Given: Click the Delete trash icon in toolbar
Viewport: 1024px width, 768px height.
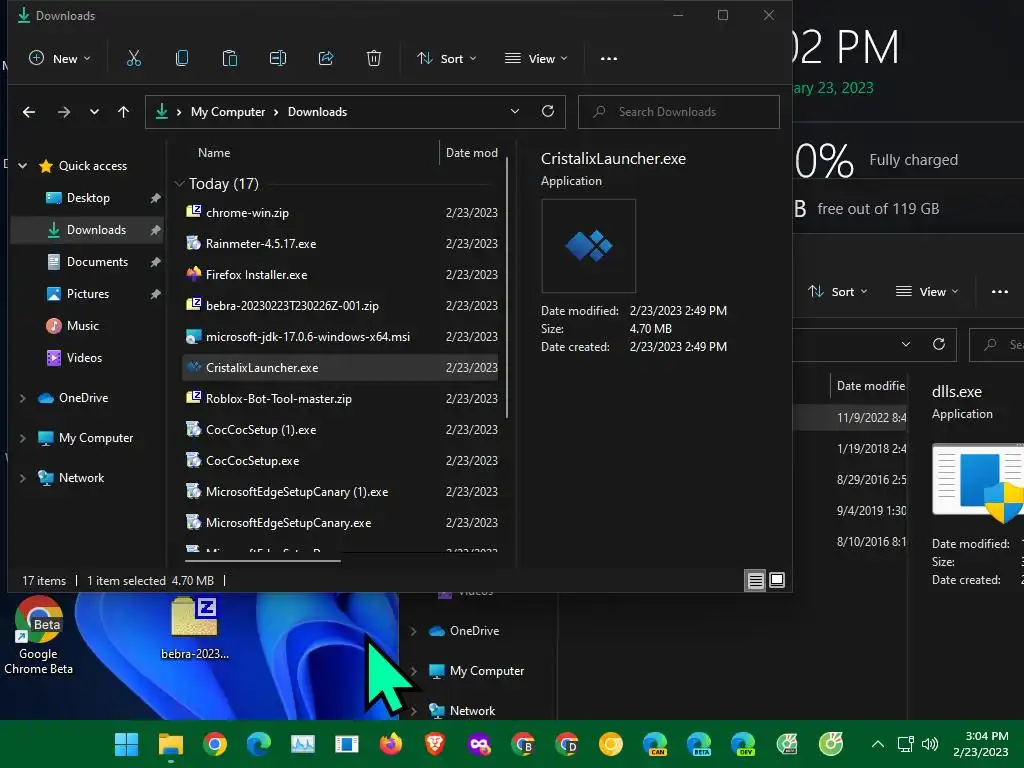Looking at the screenshot, I should pos(374,59).
